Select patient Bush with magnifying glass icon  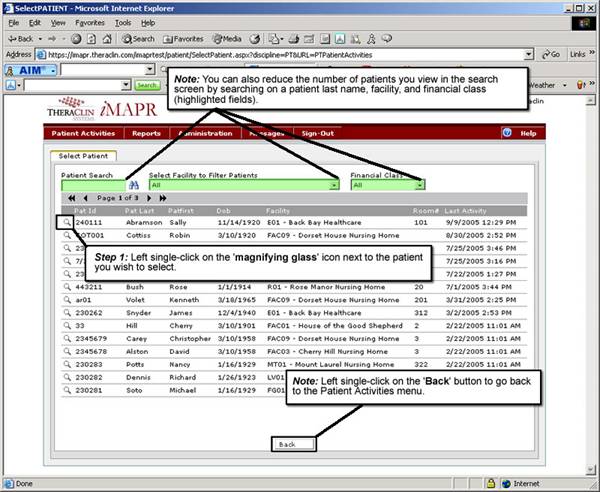coord(67,285)
